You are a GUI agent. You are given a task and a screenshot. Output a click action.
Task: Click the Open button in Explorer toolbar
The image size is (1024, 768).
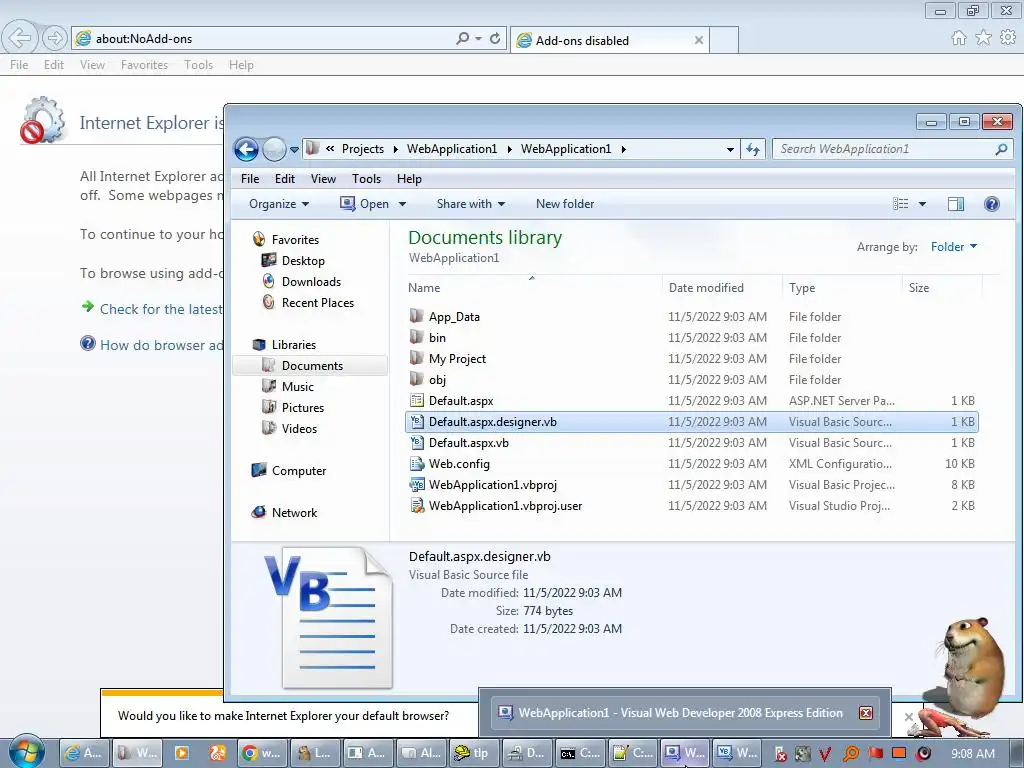click(364, 204)
